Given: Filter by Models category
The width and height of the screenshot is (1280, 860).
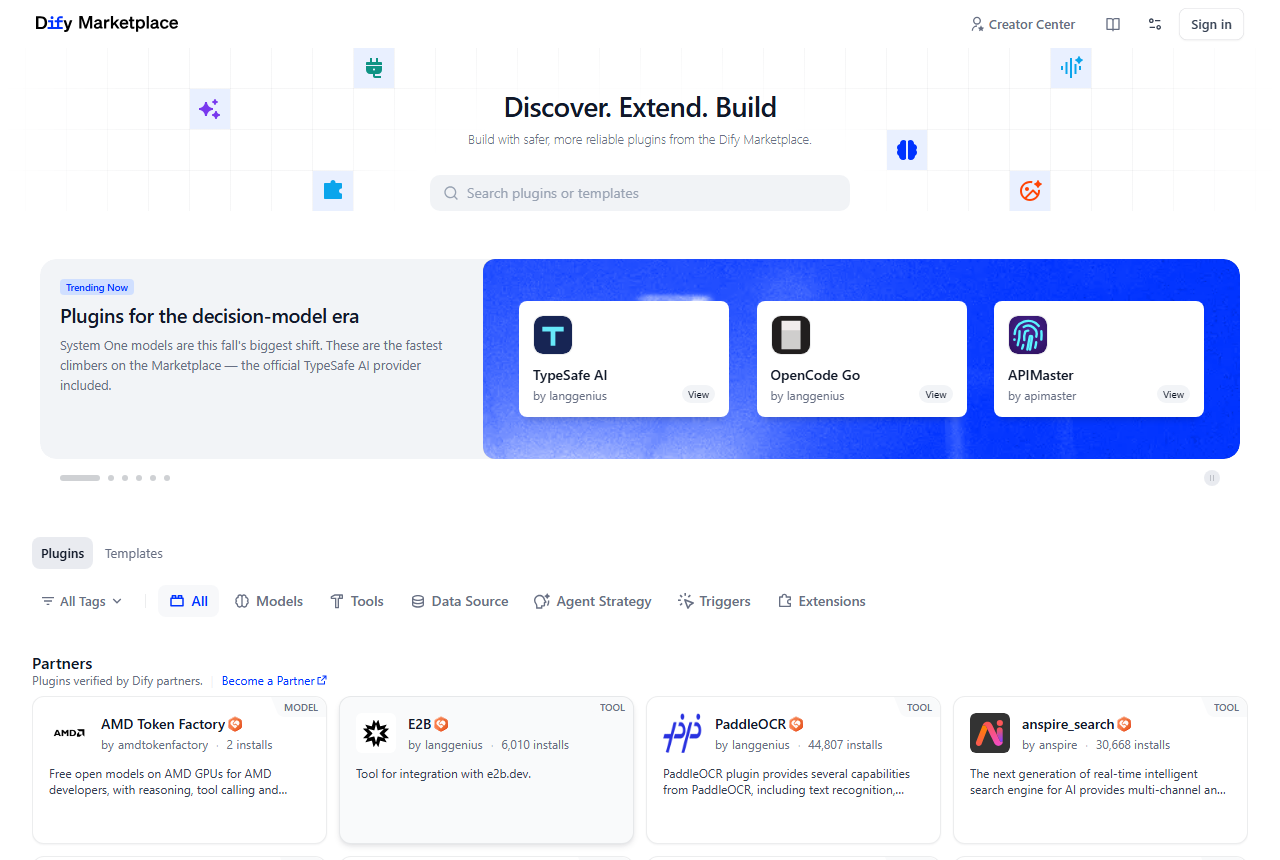Looking at the screenshot, I should coord(269,601).
